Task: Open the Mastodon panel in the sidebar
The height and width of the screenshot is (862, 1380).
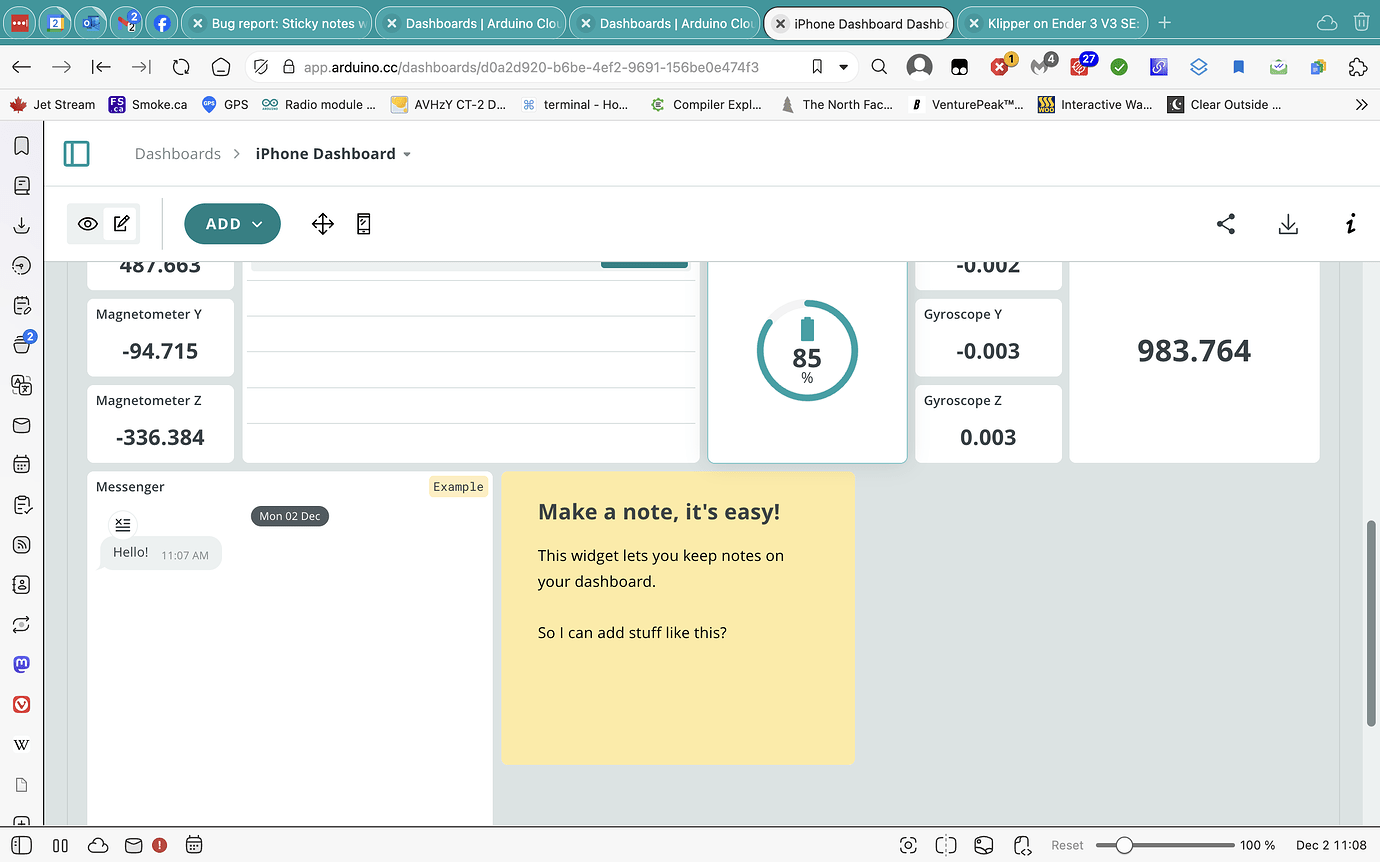Action: coord(21,664)
